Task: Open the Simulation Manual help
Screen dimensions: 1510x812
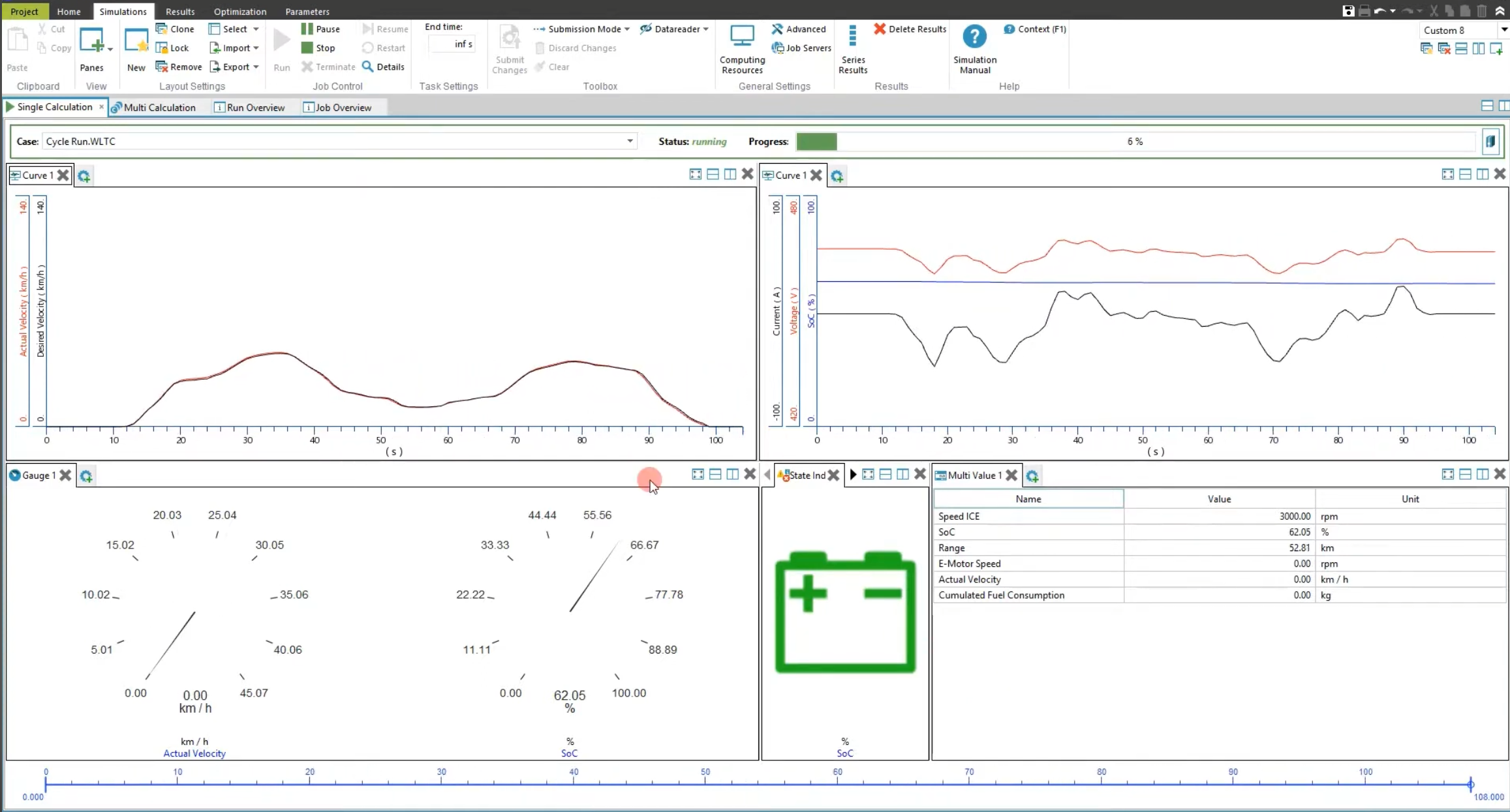Action: click(x=974, y=48)
